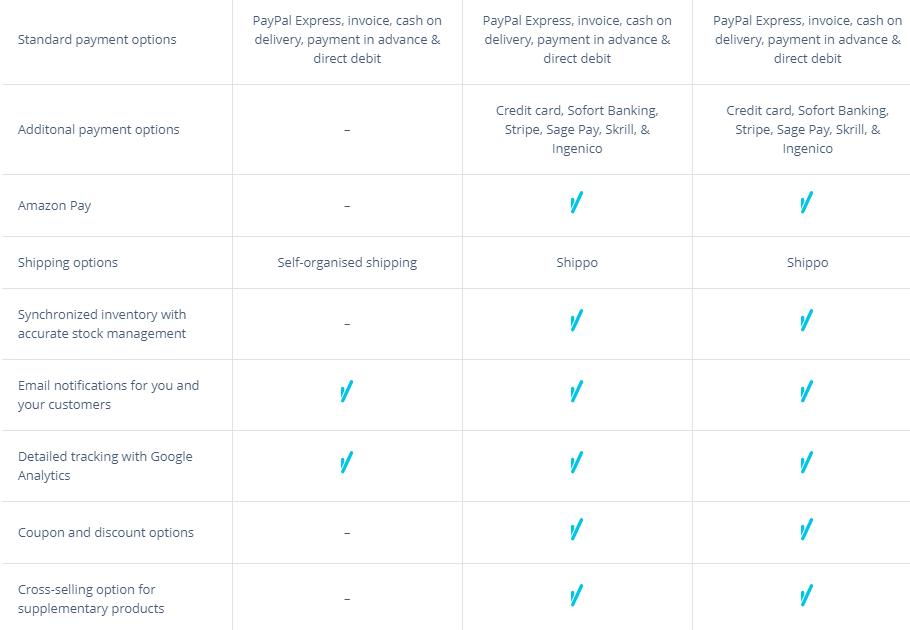Screen dimensions: 910x630
Task: Select the Synchronized inventory checkmark in the middle column
Action: [576, 322]
